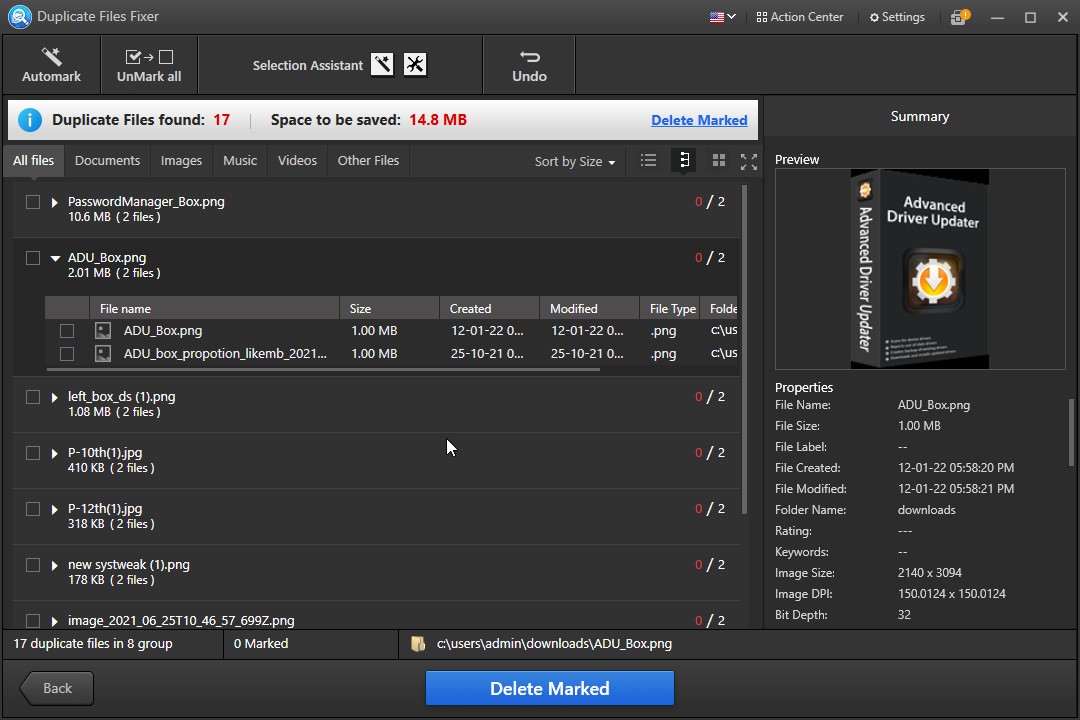The height and width of the screenshot is (720, 1080).
Task: Collapse the ADU_Box.png group
Action: pyautogui.click(x=55, y=258)
